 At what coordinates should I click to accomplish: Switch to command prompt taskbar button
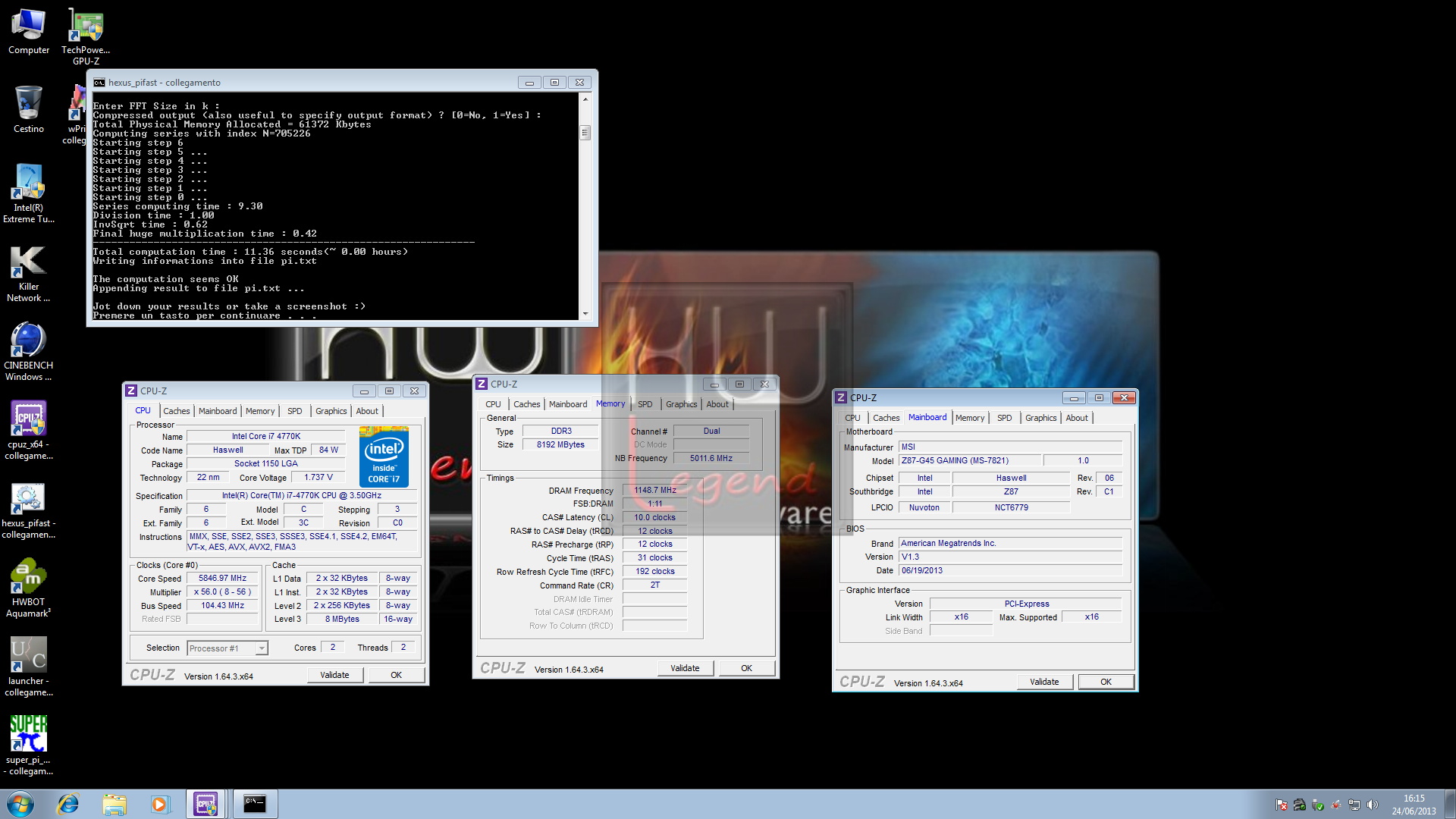point(255,804)
